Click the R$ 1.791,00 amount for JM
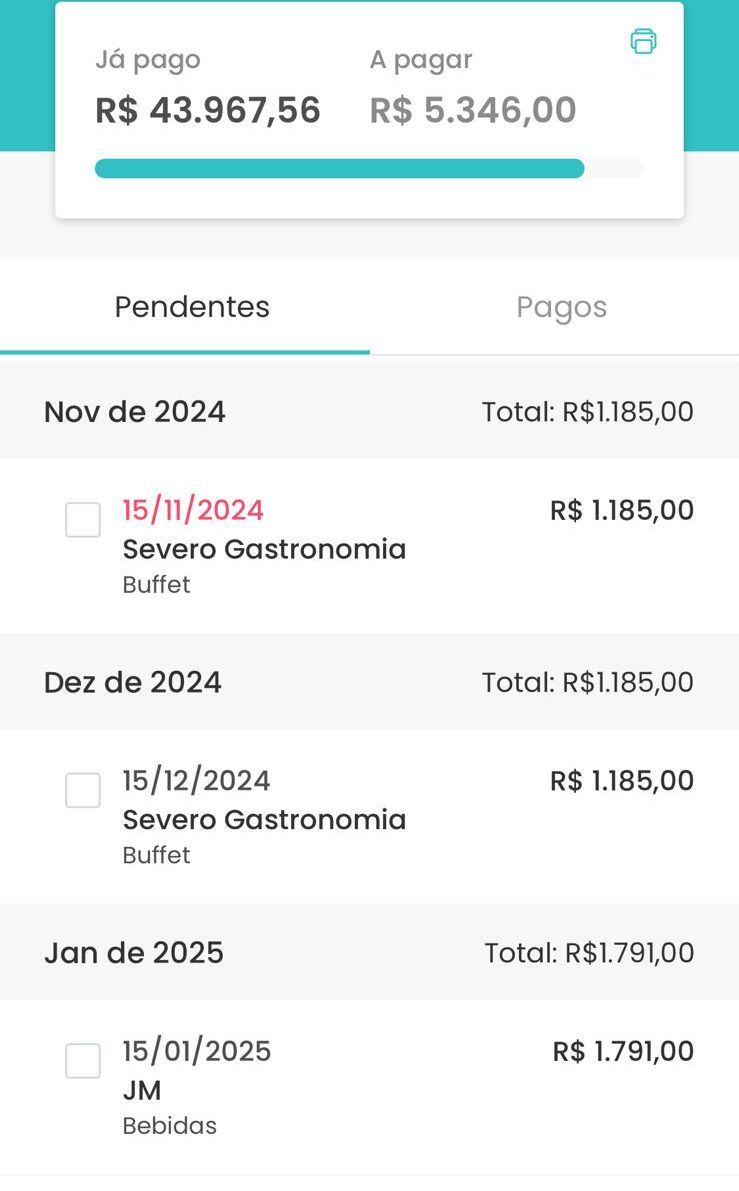 [x=623, y=1051]
